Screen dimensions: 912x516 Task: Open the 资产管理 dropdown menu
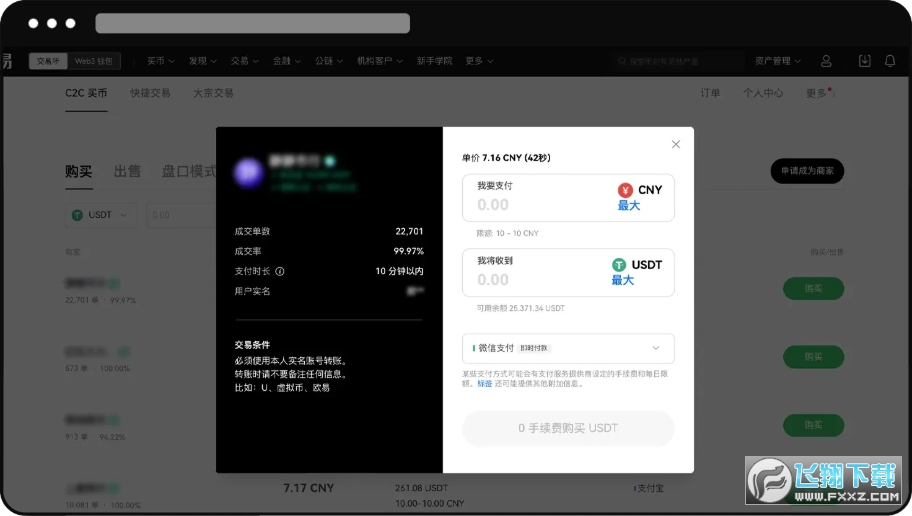click(778, 61)
